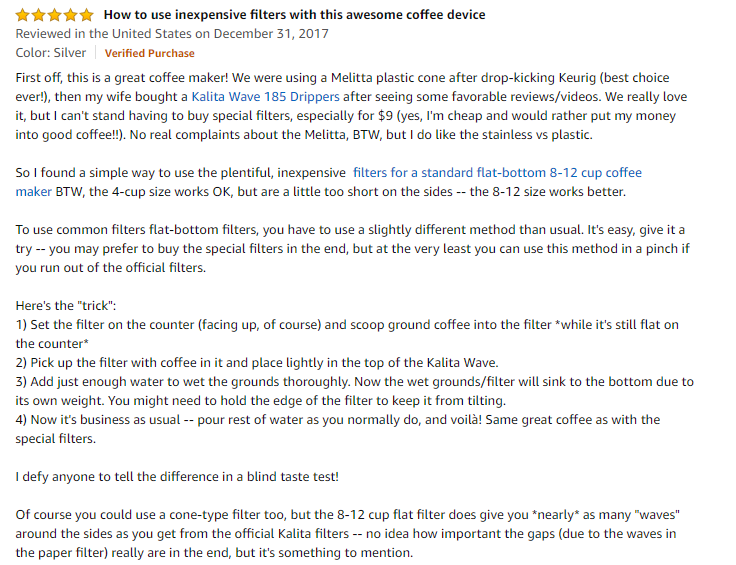Image resolution: width=736 pixels, height=565 pixels.
Task: Click the paragraph starting 'Of course you could use'
Action: pos(348,534)
